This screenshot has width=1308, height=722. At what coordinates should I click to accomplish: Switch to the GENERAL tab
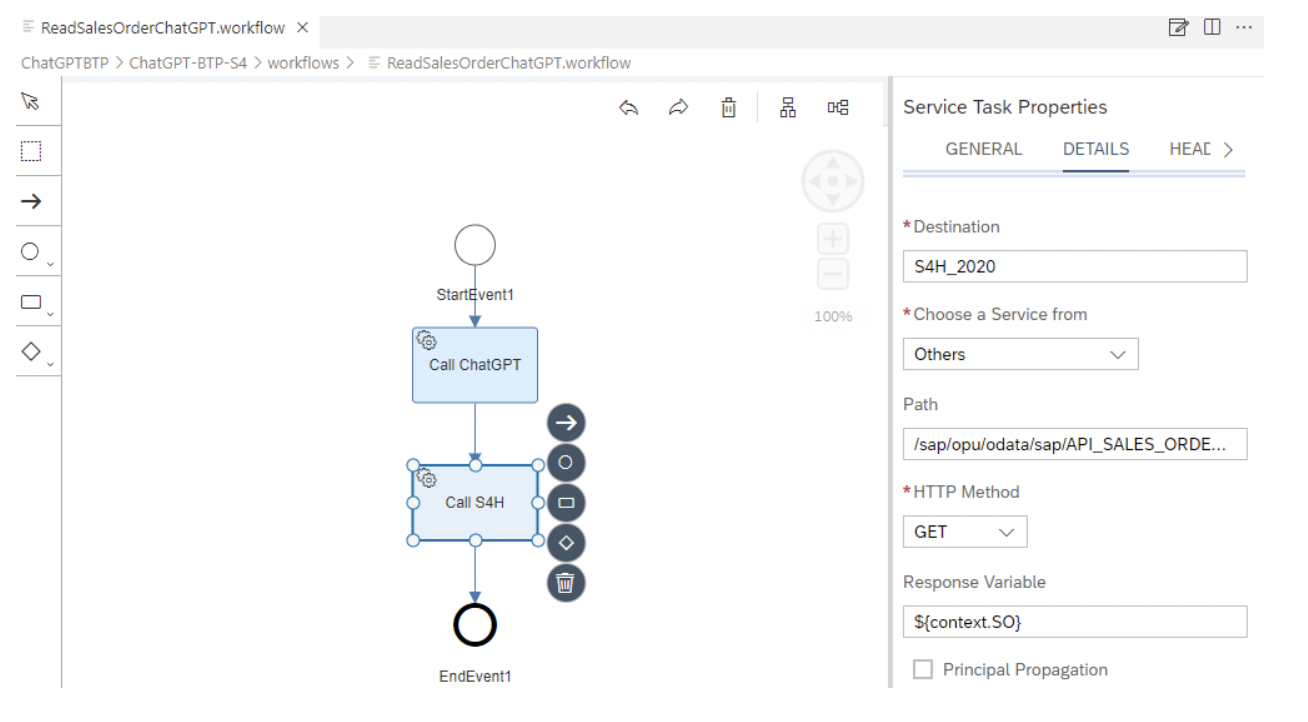(x=984, y=149)
